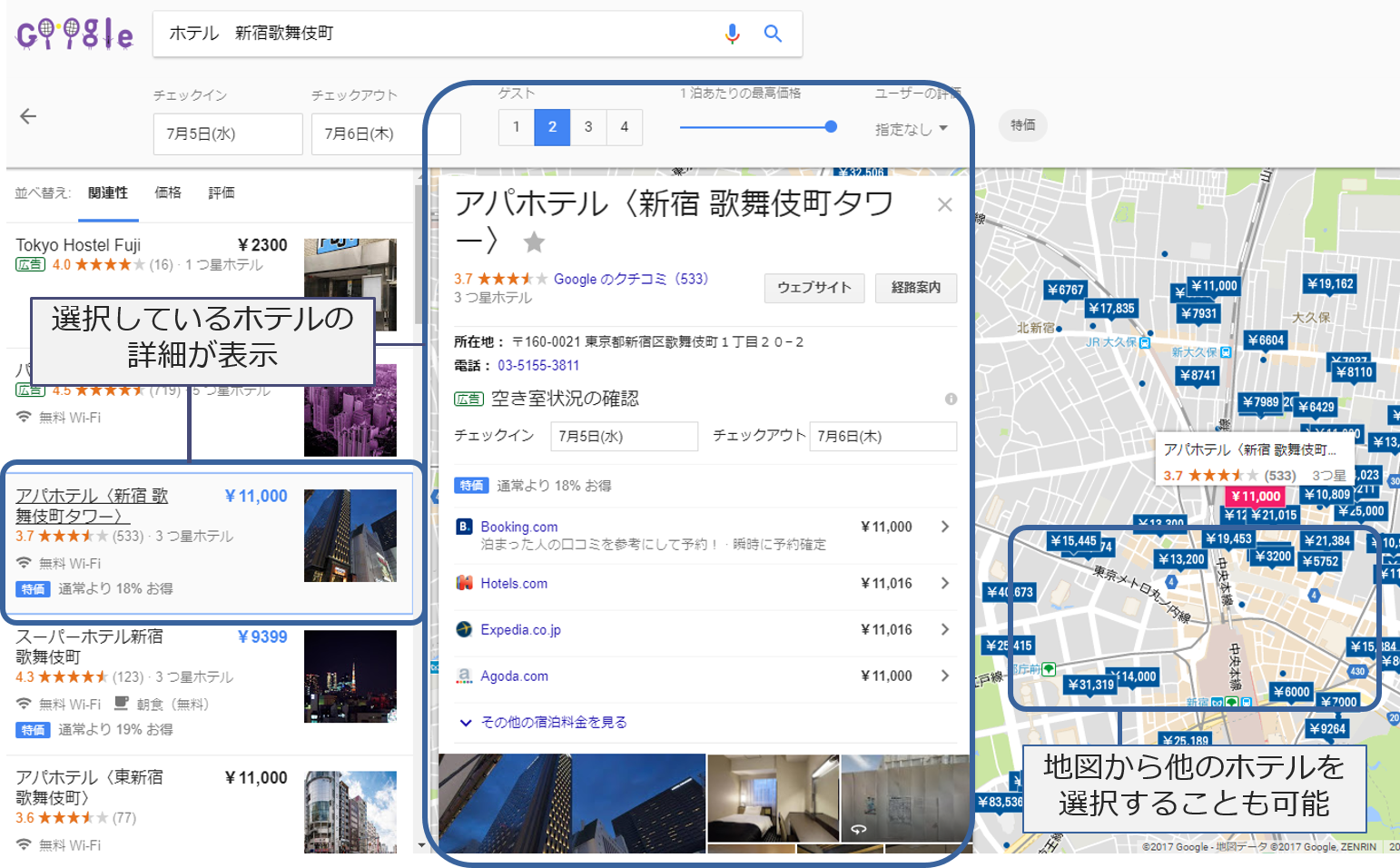The image size is (1400, 868).
Task: Sort by 評価 tab
Action: click(x=222, y=193)
